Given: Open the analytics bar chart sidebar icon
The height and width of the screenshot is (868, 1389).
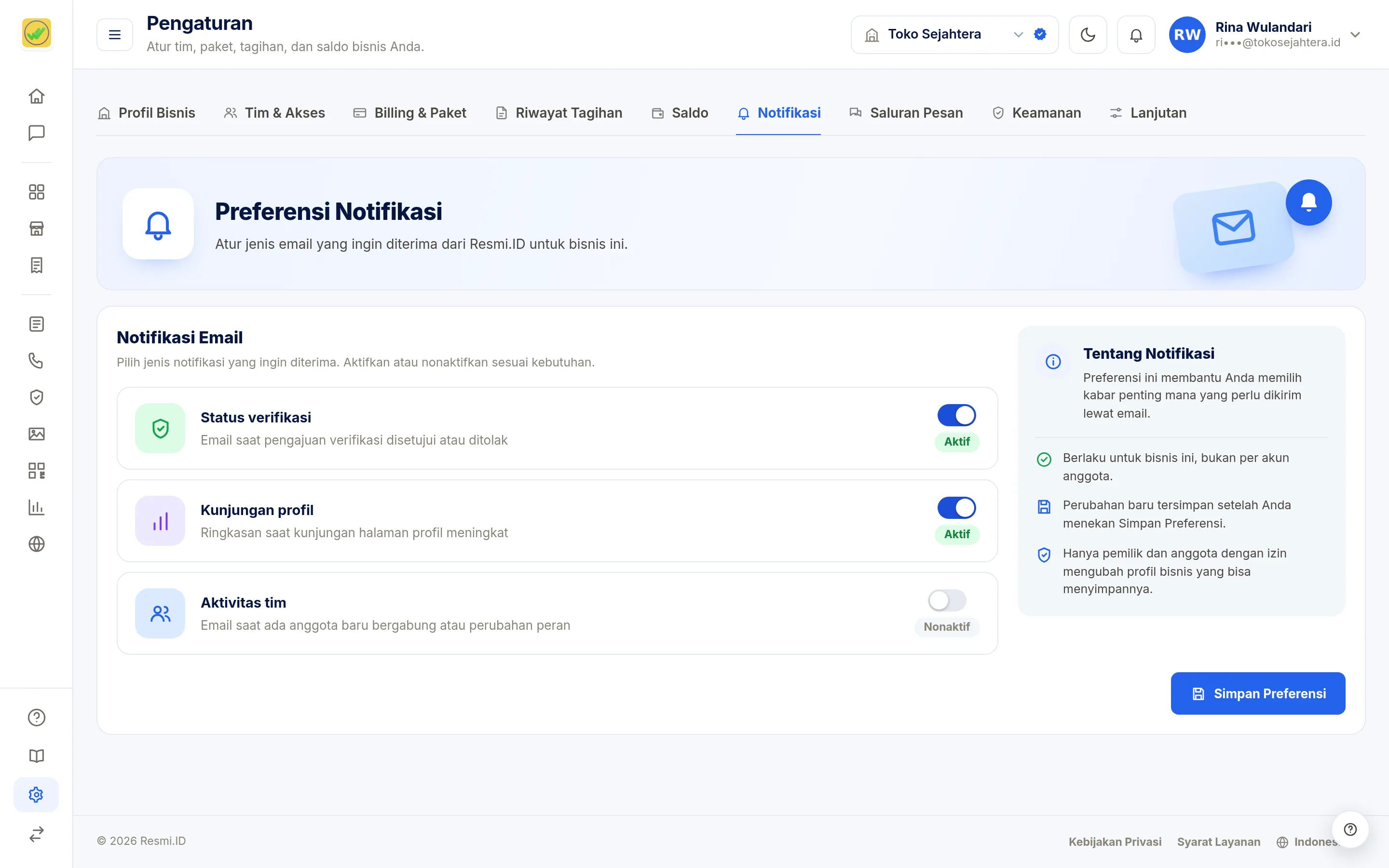Looking at the screenshot, I should (36, 507).
